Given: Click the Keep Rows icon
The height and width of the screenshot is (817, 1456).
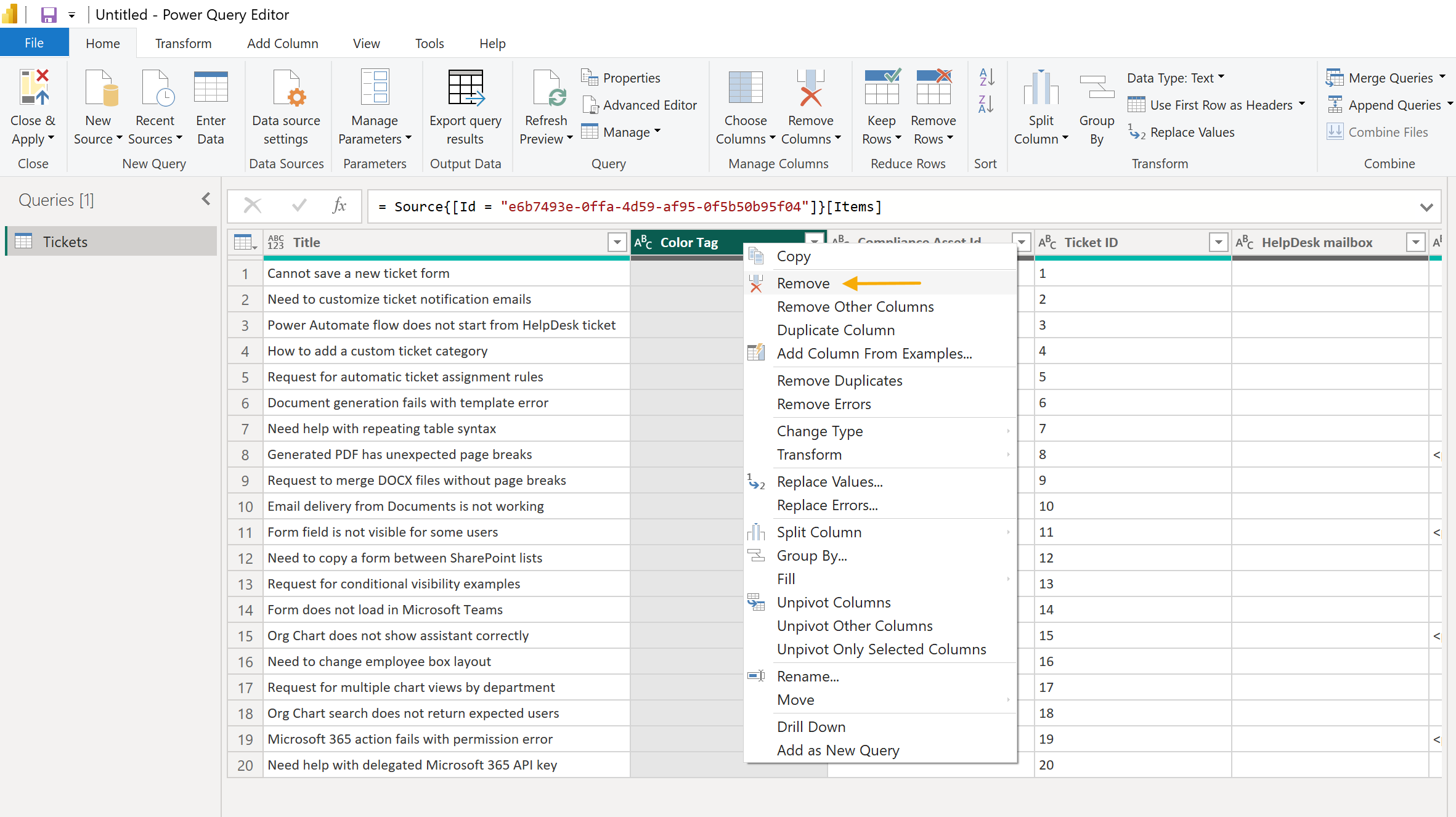Looking at the screenshot, I should click(x=882, y=87).
